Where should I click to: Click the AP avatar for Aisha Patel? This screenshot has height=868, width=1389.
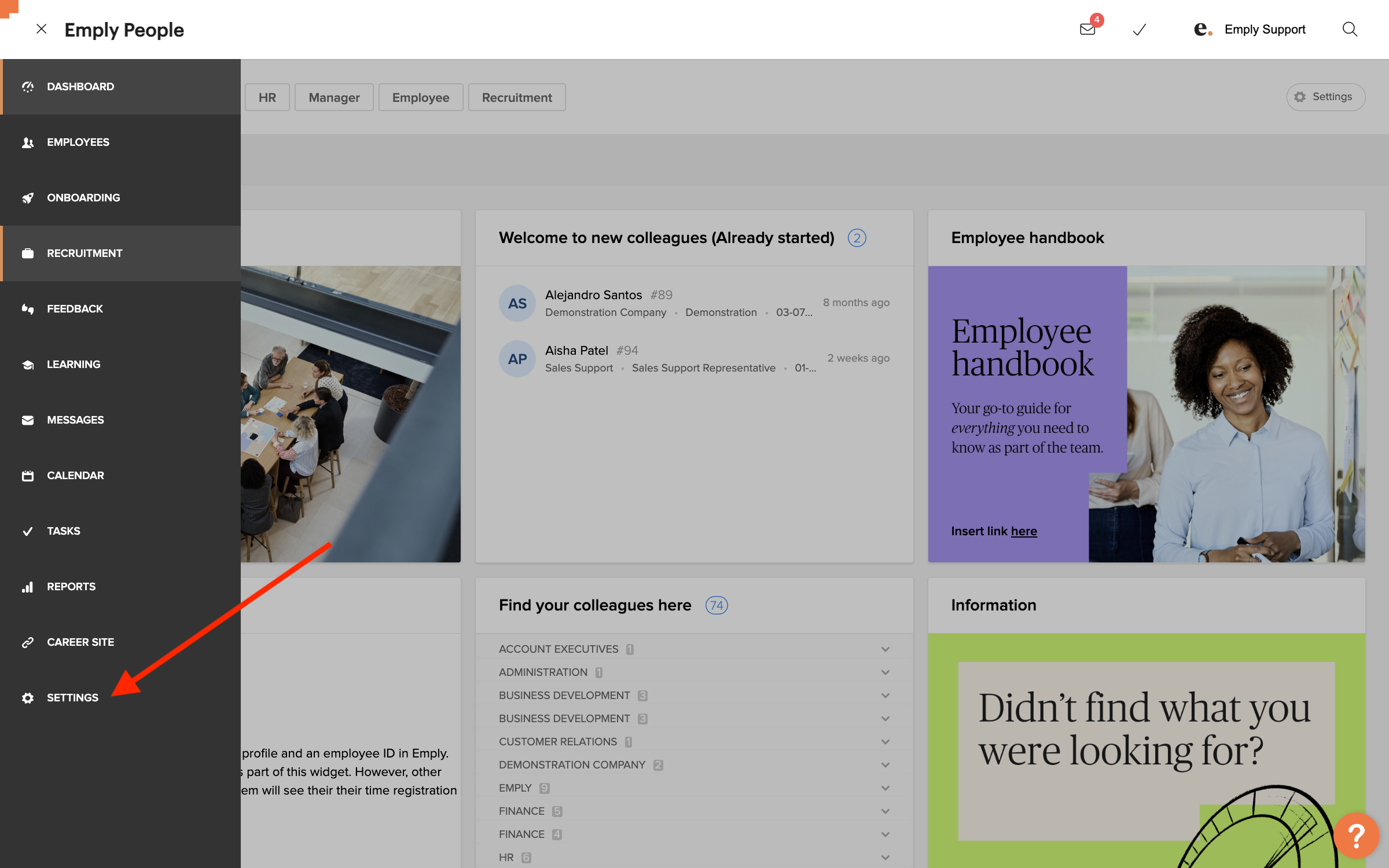click(x=517, y=359)
